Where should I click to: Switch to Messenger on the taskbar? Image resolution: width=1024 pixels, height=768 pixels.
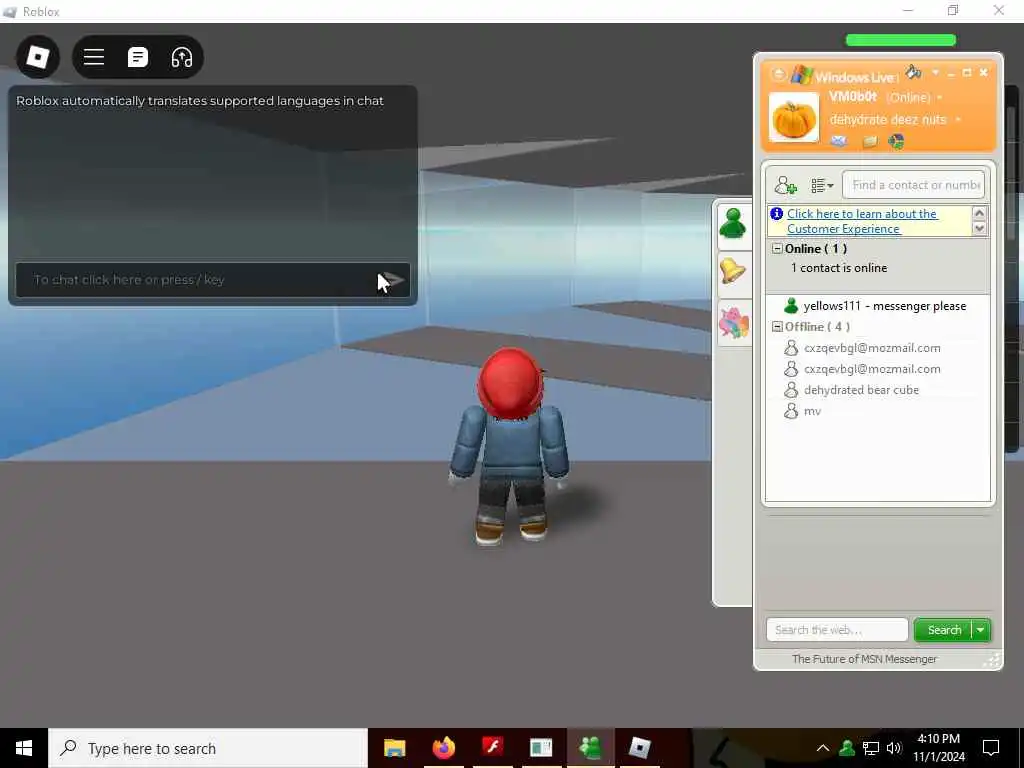coord(590,748)
